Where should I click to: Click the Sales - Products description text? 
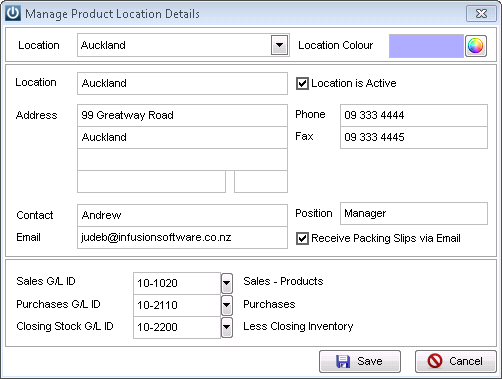(283, 281)
